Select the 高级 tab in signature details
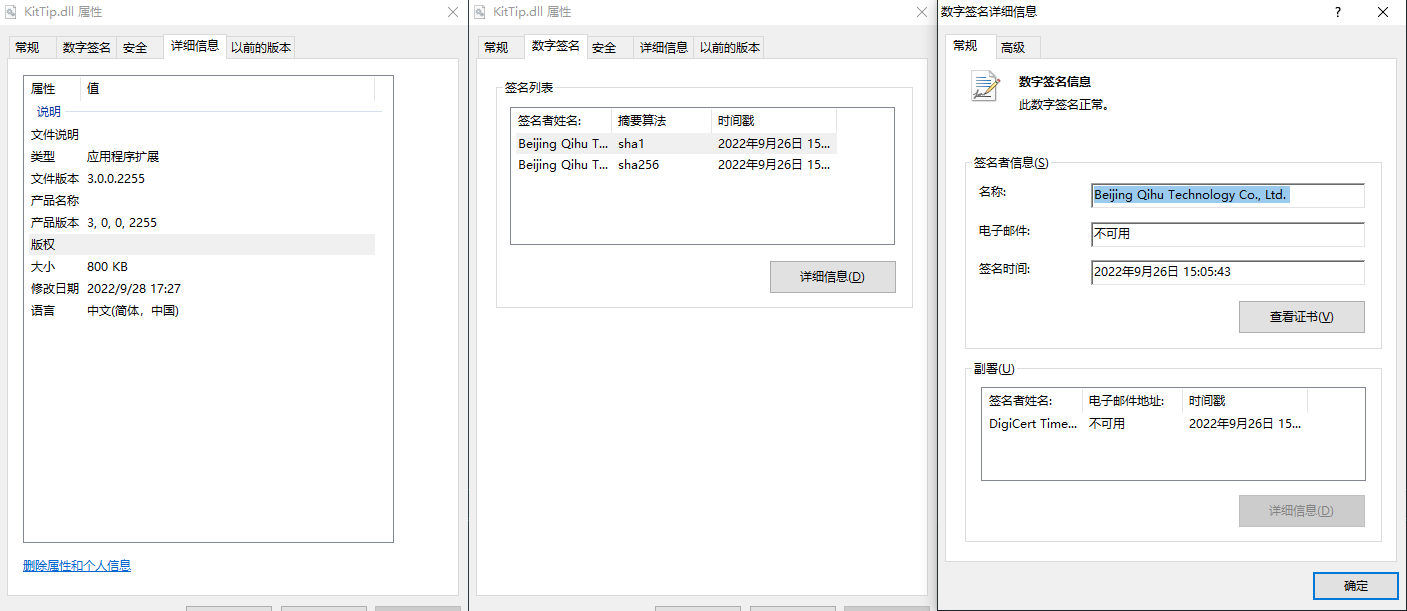 [x=1012, y=47]
